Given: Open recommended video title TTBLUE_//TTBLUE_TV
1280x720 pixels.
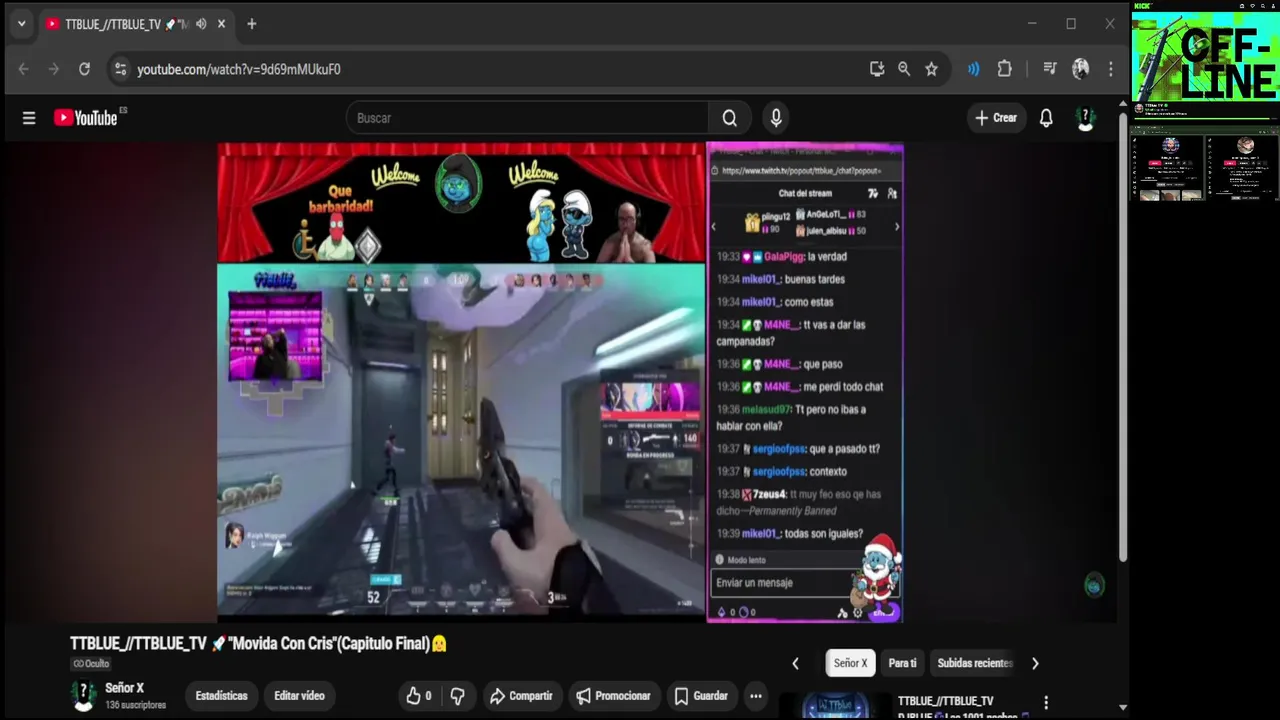Looking at the screenshot, I should (x=946, y=701).
